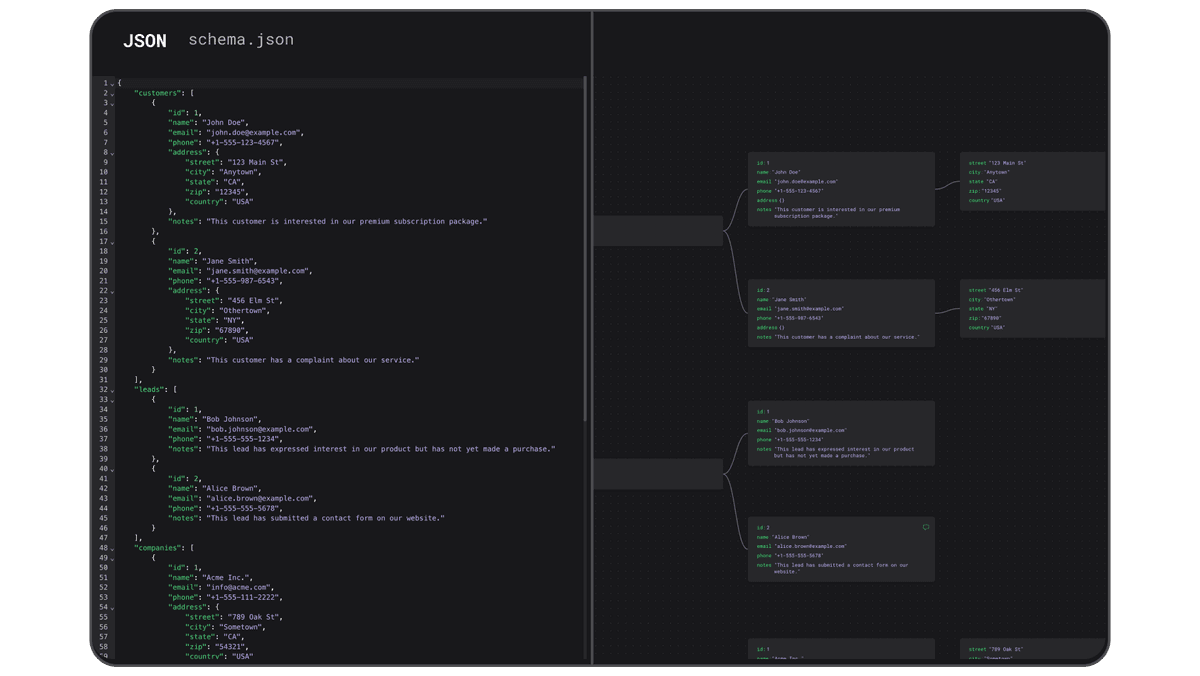Select the Jane Smith node on the canvas
1200x676 pixels.
point(840,311)
